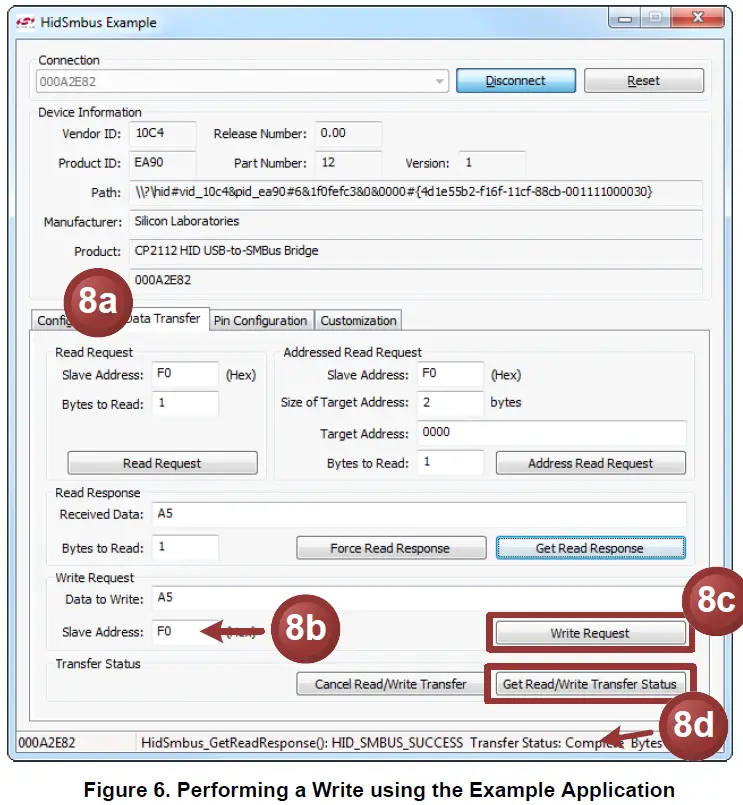The height and width of the screenshot is (805, 743).
Task: Click the HidSmbus Example title bar app icon
Action: [x=25, y=23]
